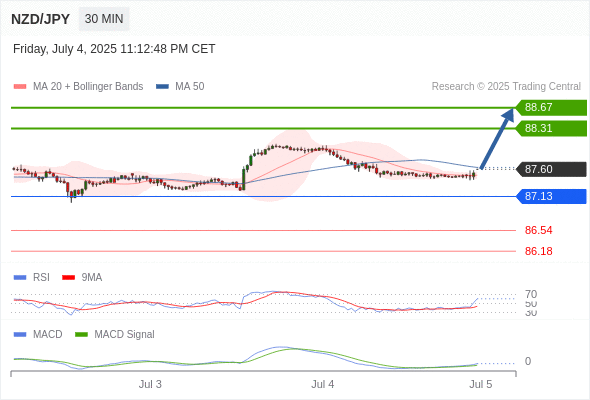Select the 88.31 resistance price label
Screen dimensions: 590x400
point(551,128)
